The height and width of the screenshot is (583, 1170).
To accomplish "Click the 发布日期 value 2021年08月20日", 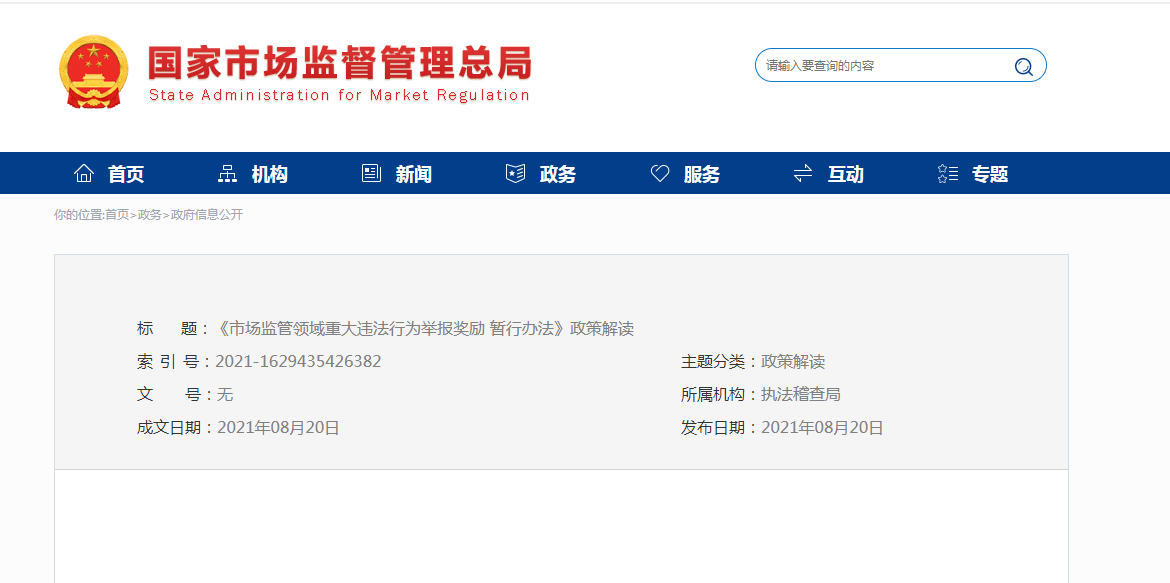I will coord(822,428).
